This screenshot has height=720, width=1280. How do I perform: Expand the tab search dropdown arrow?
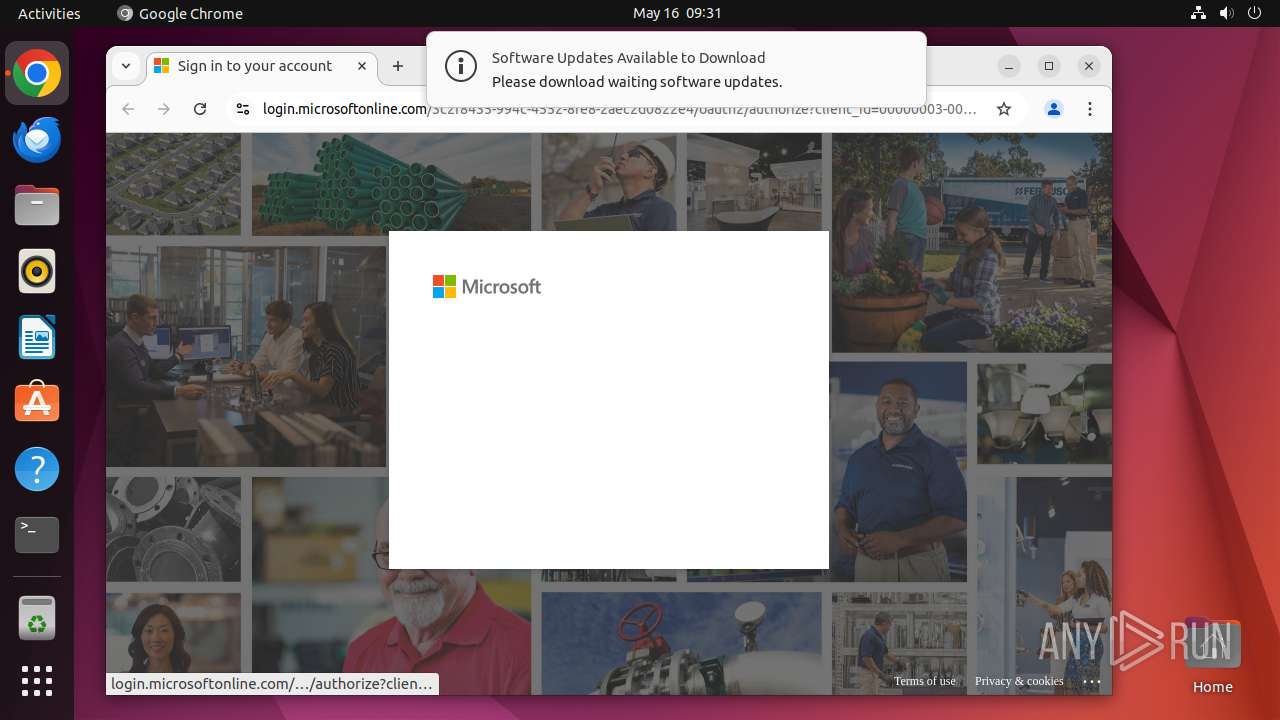pyautogui.click(x=126, y=66)
